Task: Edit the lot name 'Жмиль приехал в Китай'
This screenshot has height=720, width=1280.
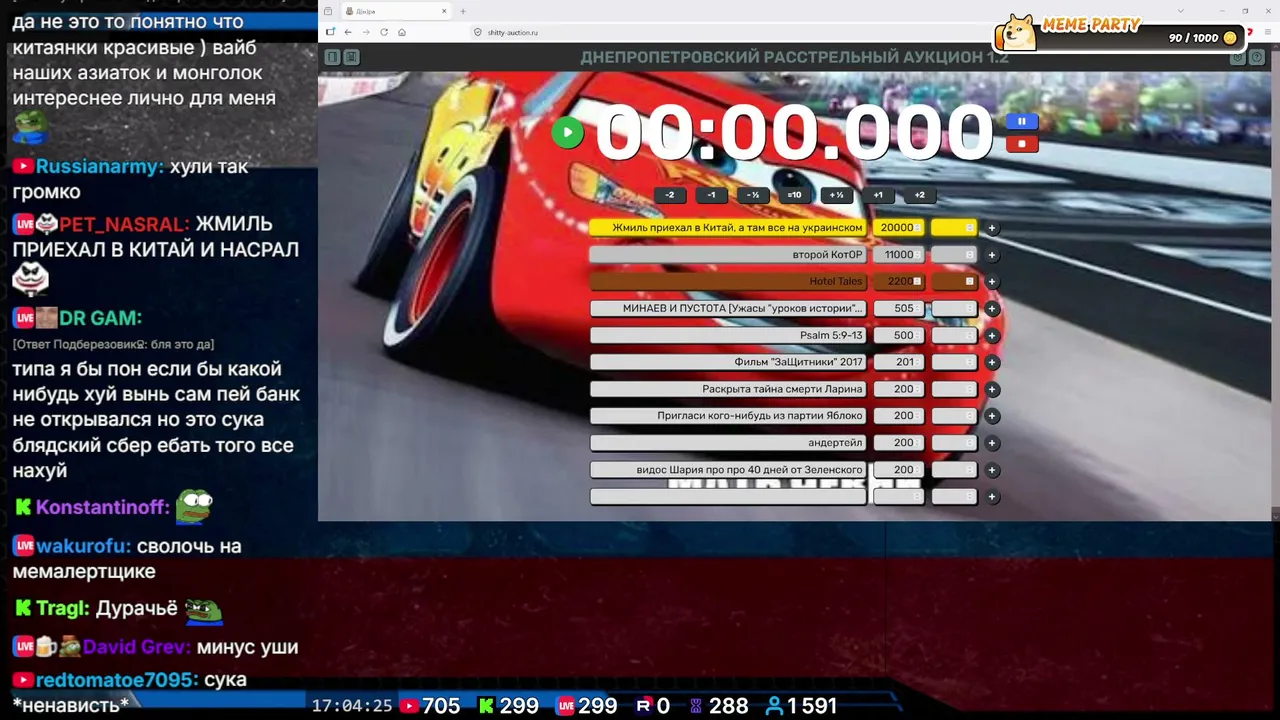Action: [728, 228]
